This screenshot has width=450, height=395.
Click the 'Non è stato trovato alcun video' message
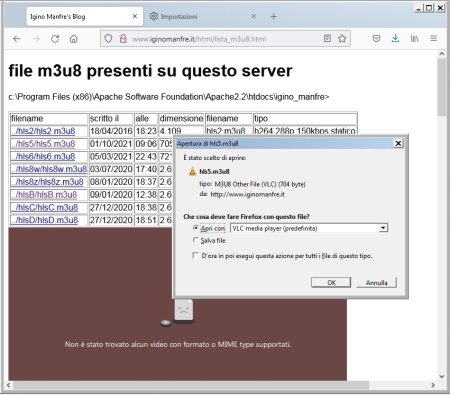click(x=178, y=344)
